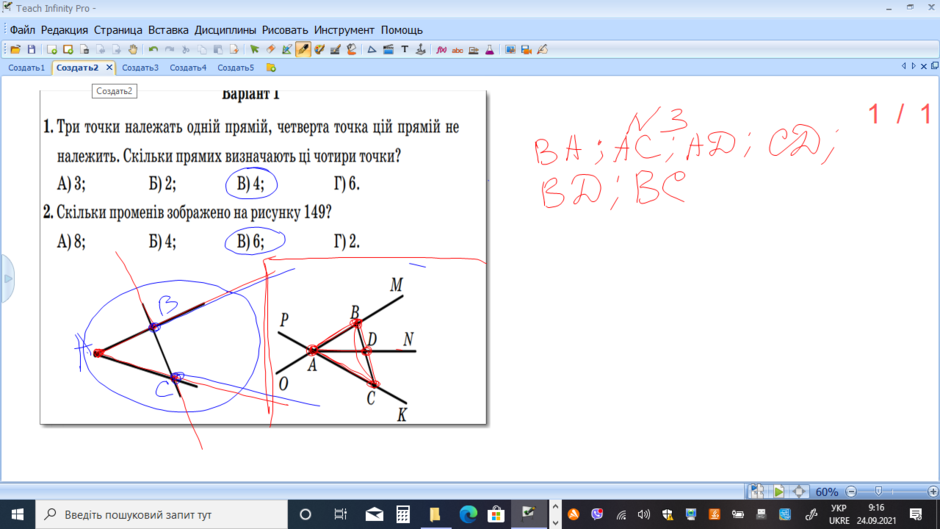Click the УКР language indicator
This screenshot has height=529, width=940.
(x=839, y=509)
